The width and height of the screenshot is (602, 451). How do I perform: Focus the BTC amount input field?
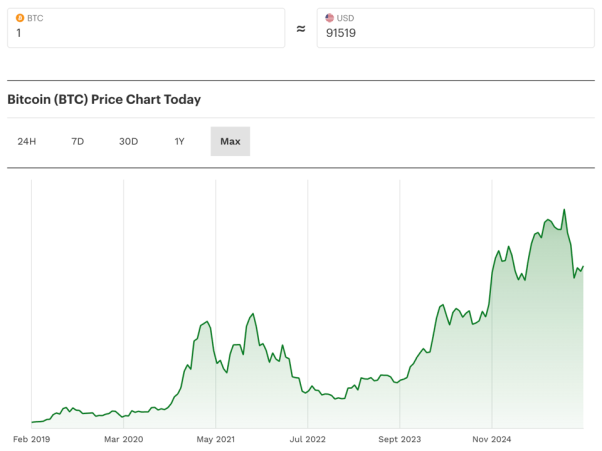point(145,33)
